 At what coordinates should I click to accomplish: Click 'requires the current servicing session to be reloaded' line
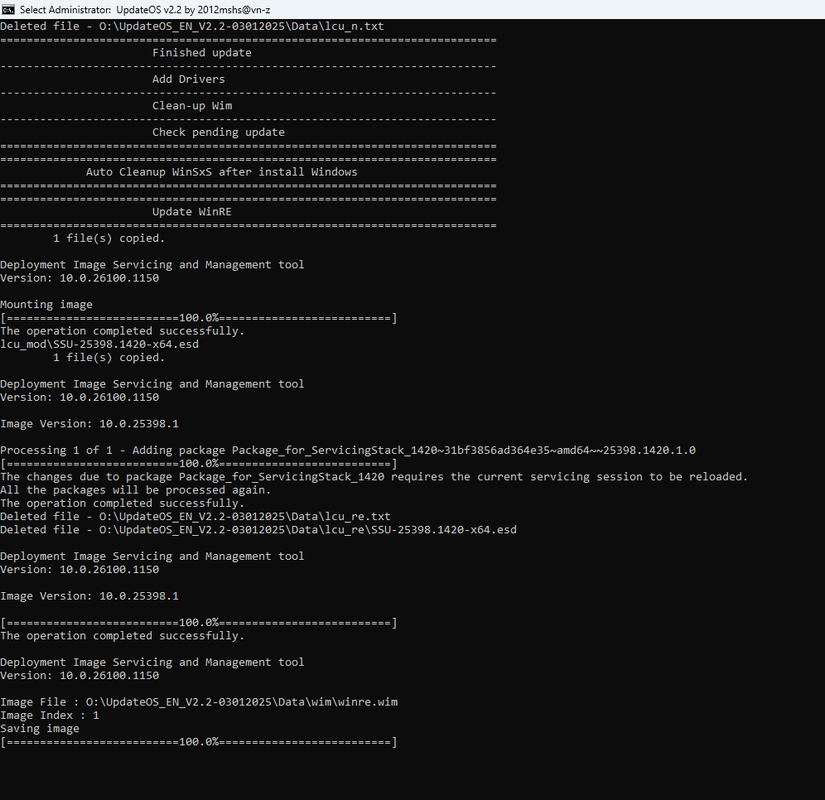pyautogui.click(x=374, y=477)
